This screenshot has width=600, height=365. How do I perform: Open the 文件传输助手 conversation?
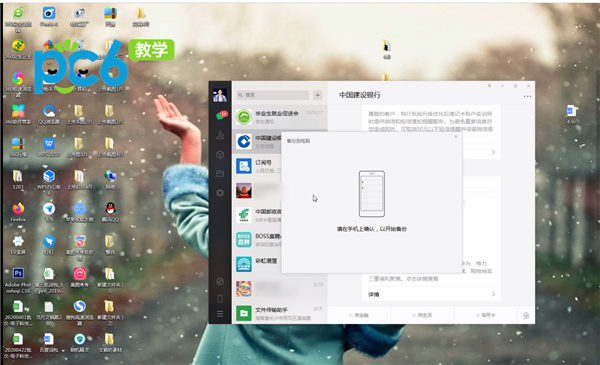pyautogui.click(x=280, y=313)
